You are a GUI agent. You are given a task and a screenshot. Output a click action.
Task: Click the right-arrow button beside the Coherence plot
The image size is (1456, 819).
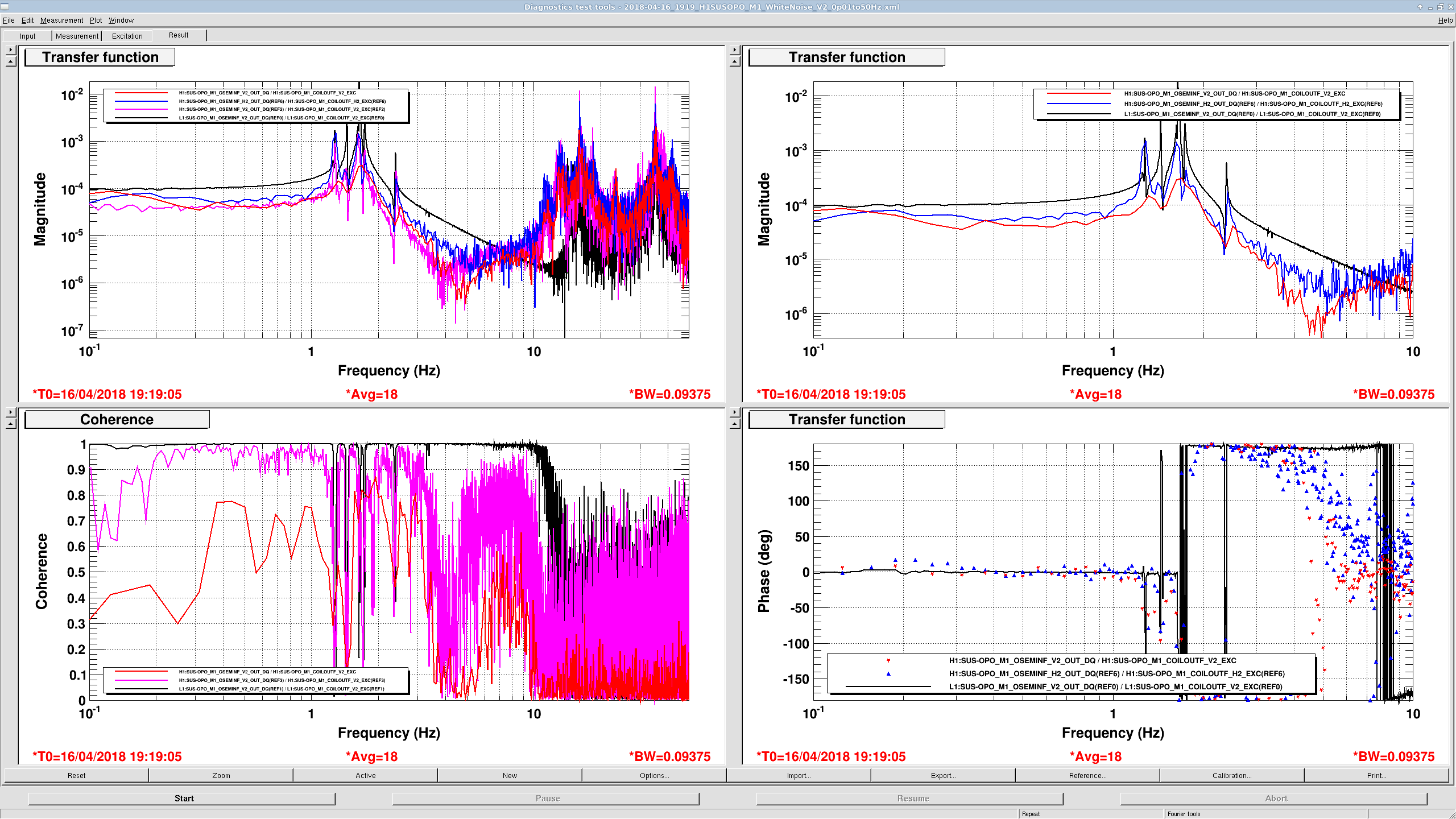pyautogui.click(x=11, y=412)
